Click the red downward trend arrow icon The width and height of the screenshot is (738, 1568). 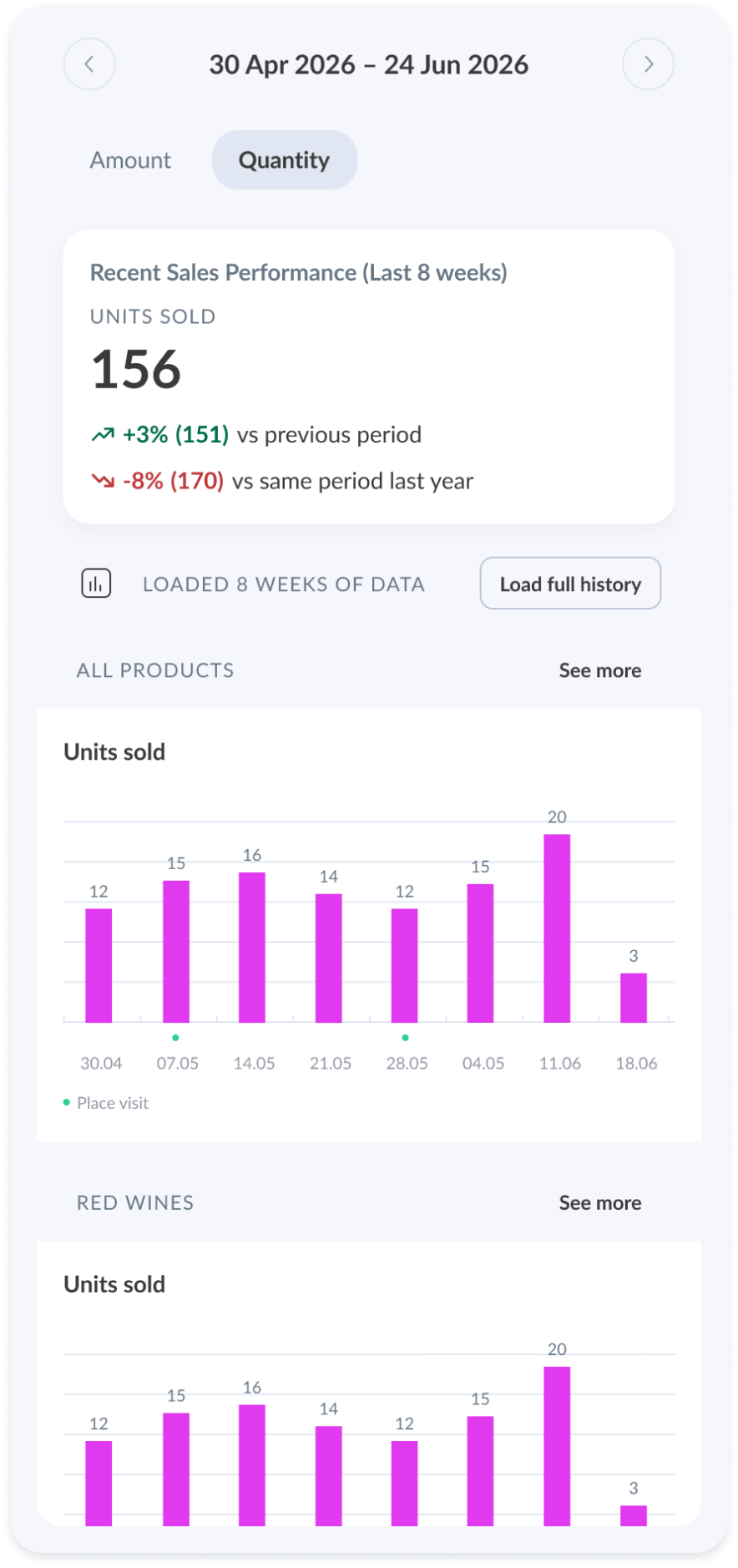(x=103, y=480)
